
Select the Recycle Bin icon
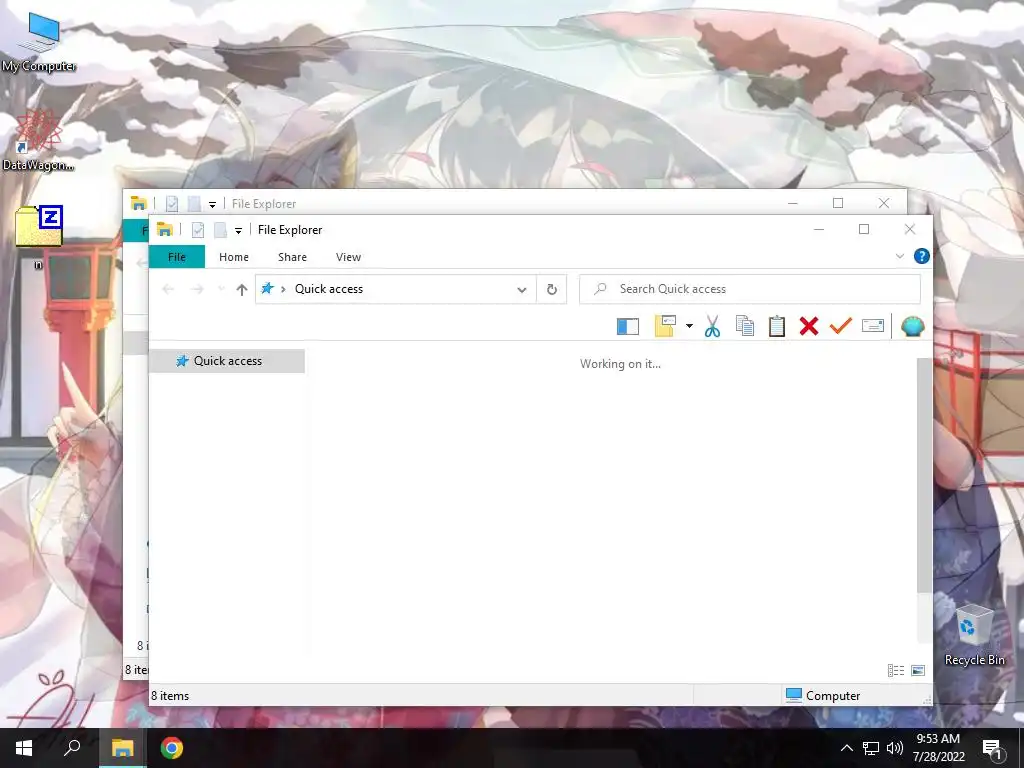point(974,635)
